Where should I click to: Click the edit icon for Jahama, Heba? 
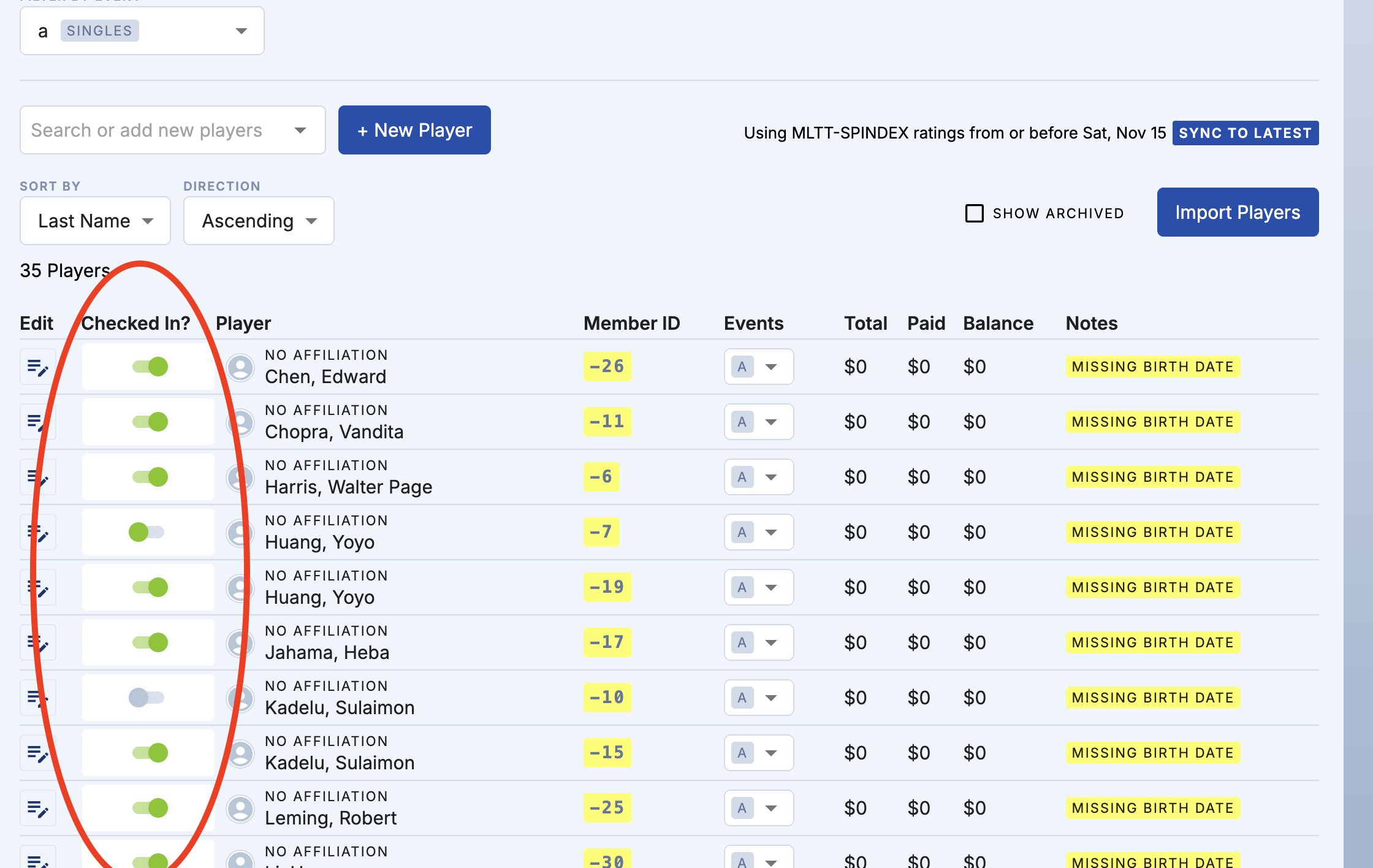point(37,642)
